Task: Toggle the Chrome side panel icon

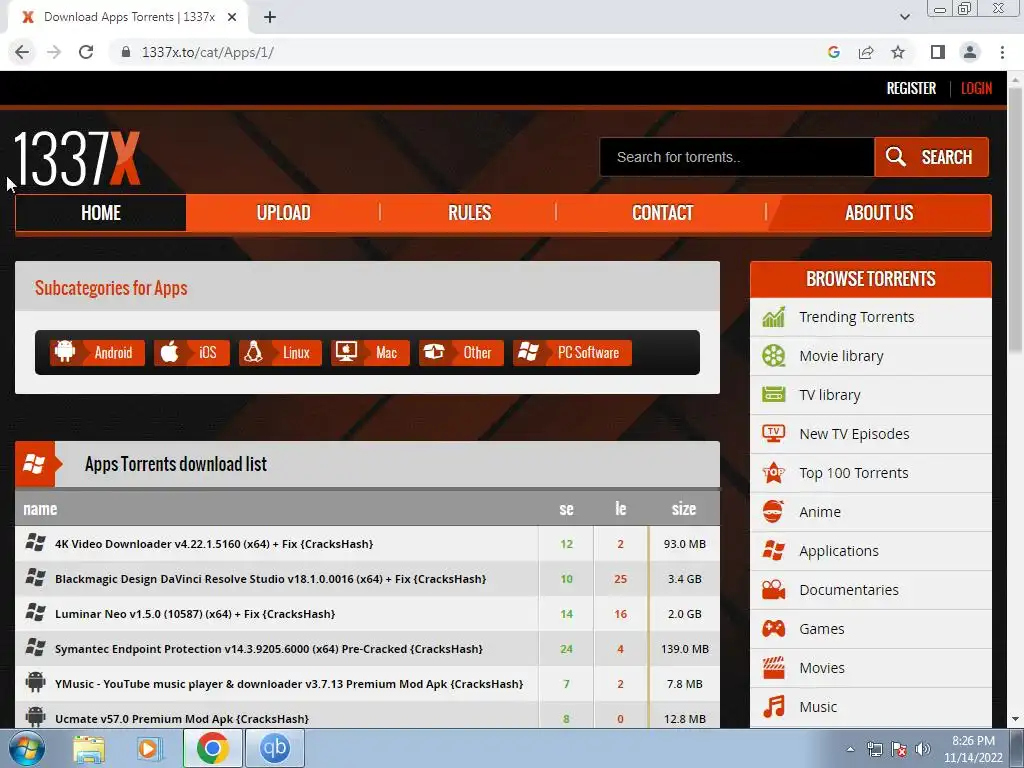Action: (x=938, y=52)
